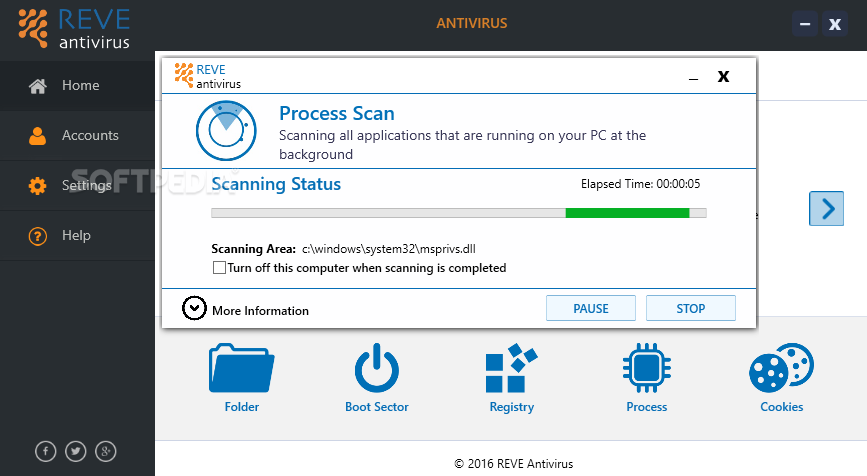Close the main antivirus window
Screen dimensions: 867x476
(x=835, y=24)
